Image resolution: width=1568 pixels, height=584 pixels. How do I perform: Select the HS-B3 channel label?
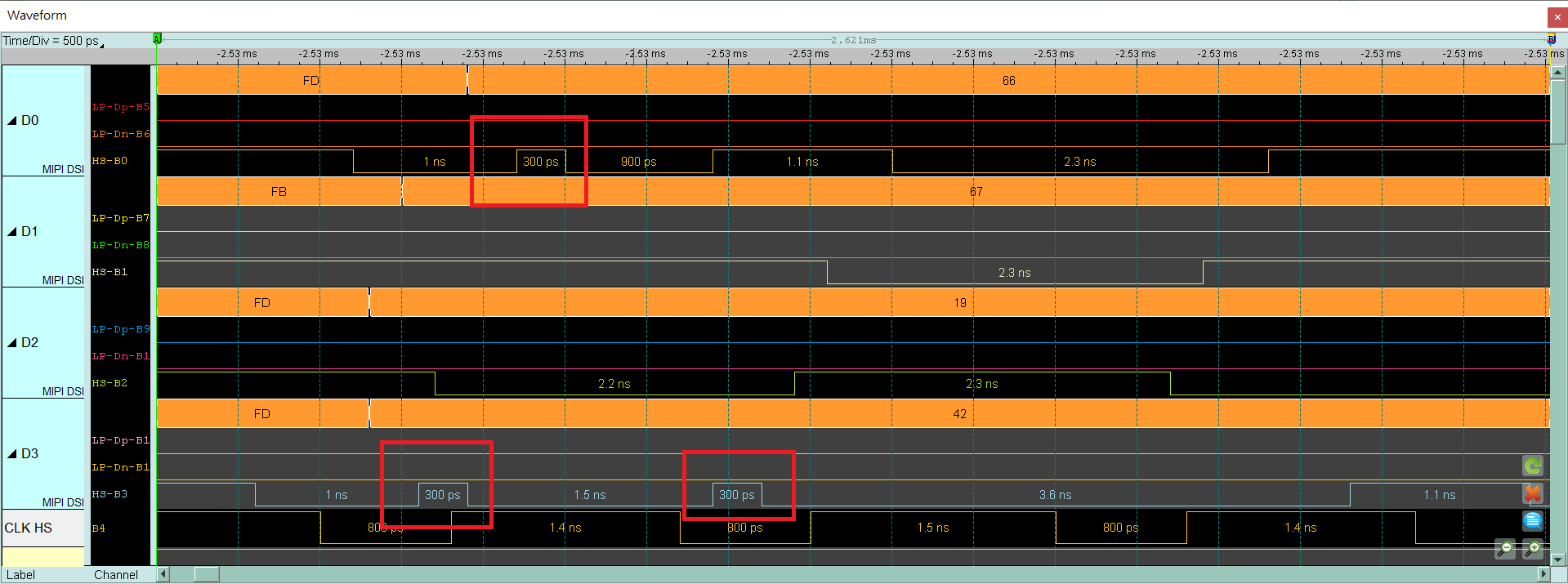109,494
